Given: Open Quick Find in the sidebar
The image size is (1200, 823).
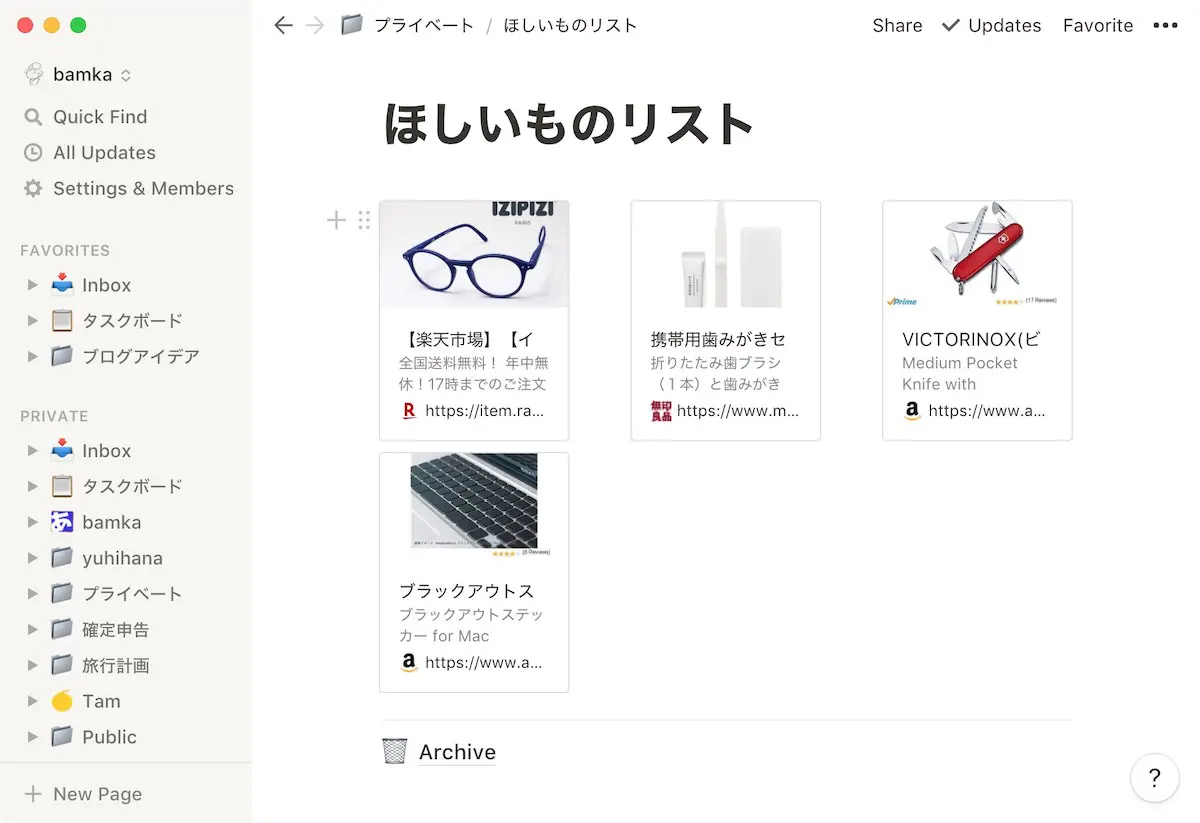Looking at the screenshot, I should (x=98, y=116).
